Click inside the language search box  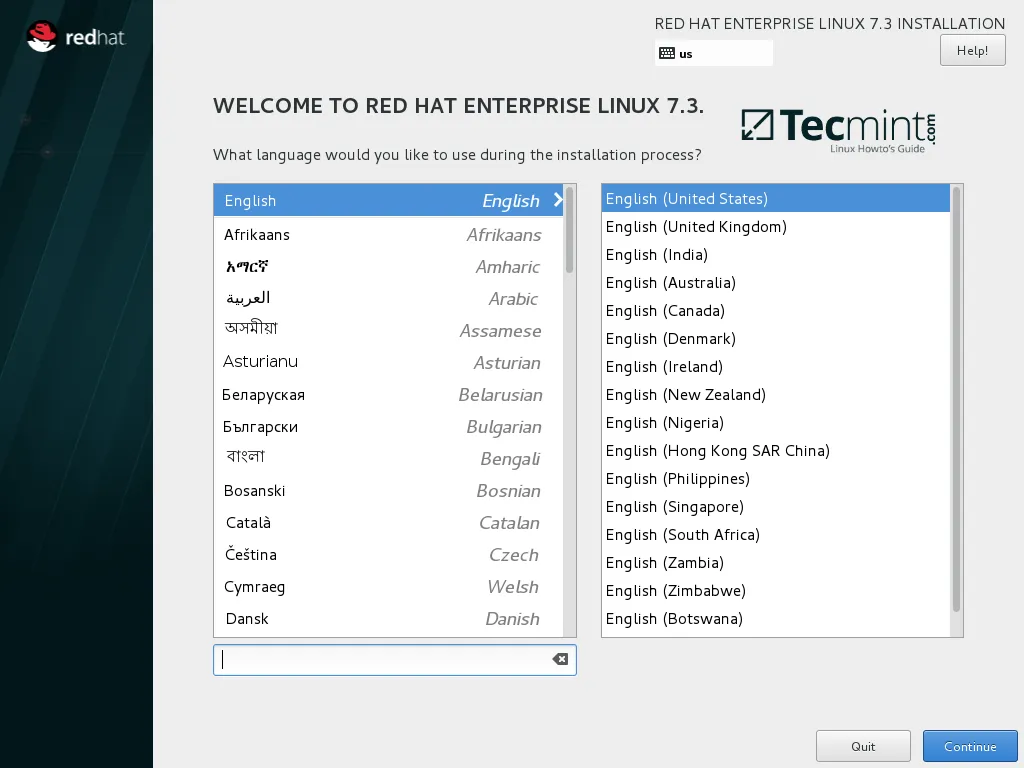(380, 659)
